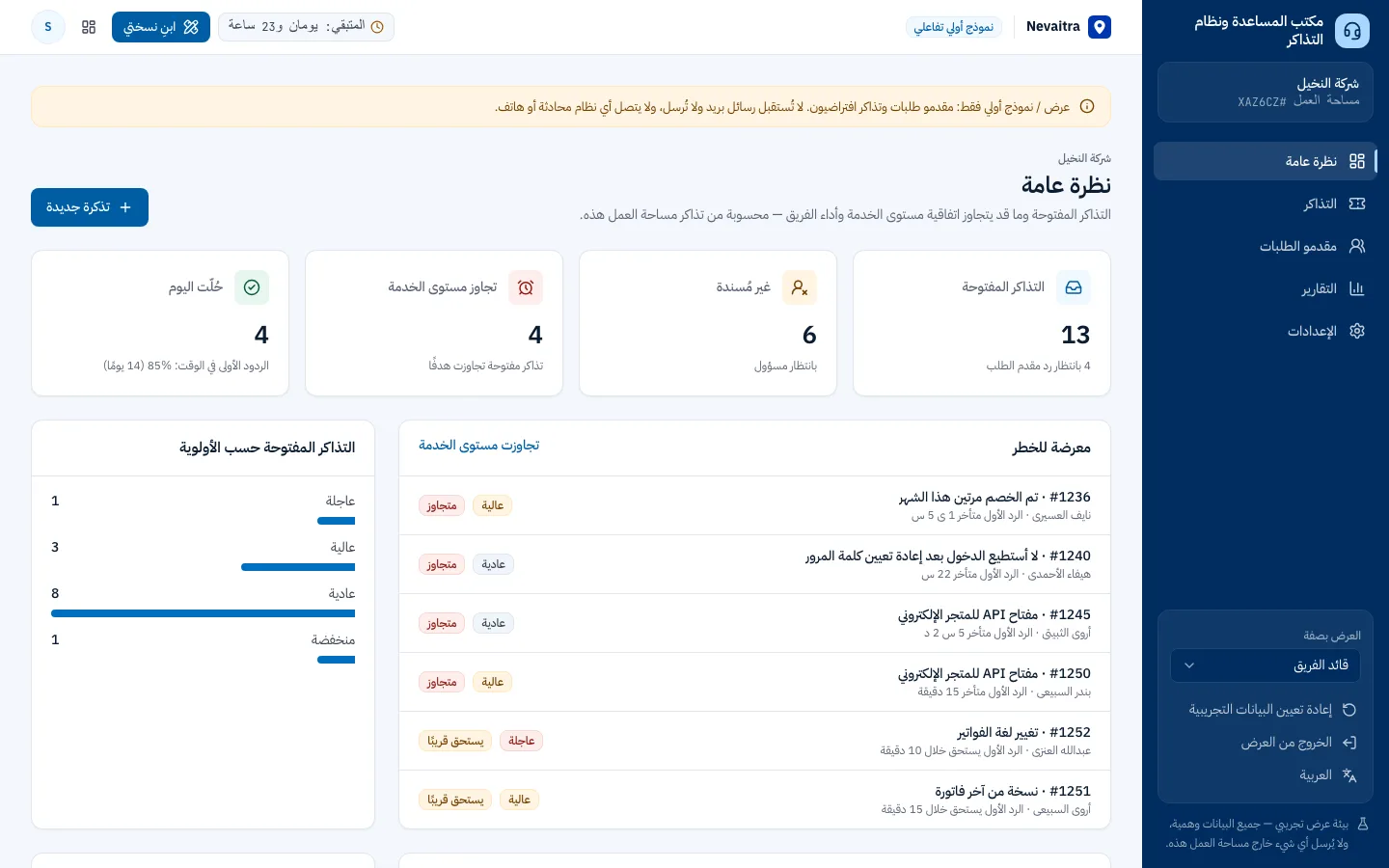Expand the قائد الفريق role dropdown
The width and height of the screenshot is (1389, 868).
pyautogui.click(x=1266, y=665)
